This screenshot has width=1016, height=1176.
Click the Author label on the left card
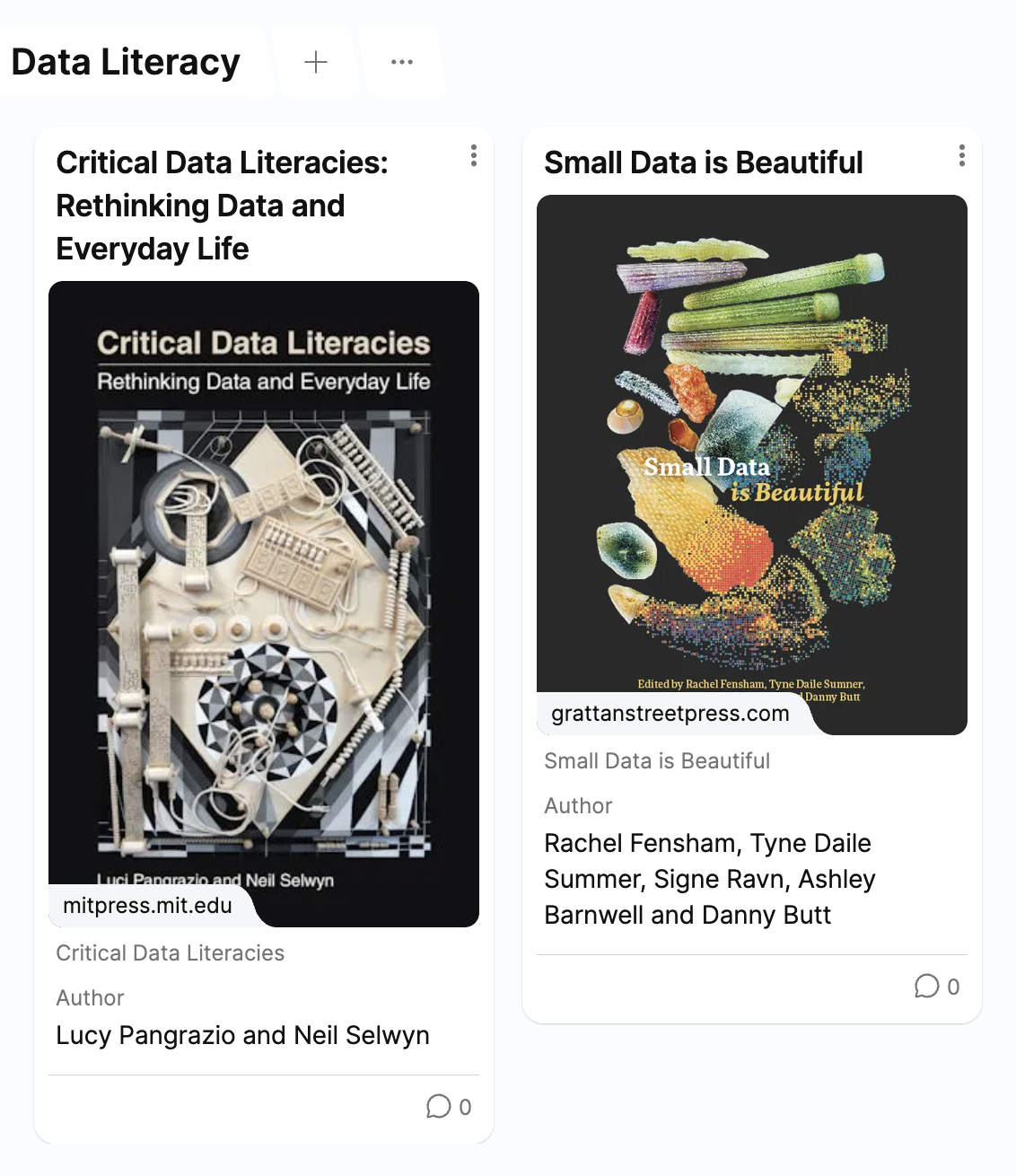click(90, 997)
